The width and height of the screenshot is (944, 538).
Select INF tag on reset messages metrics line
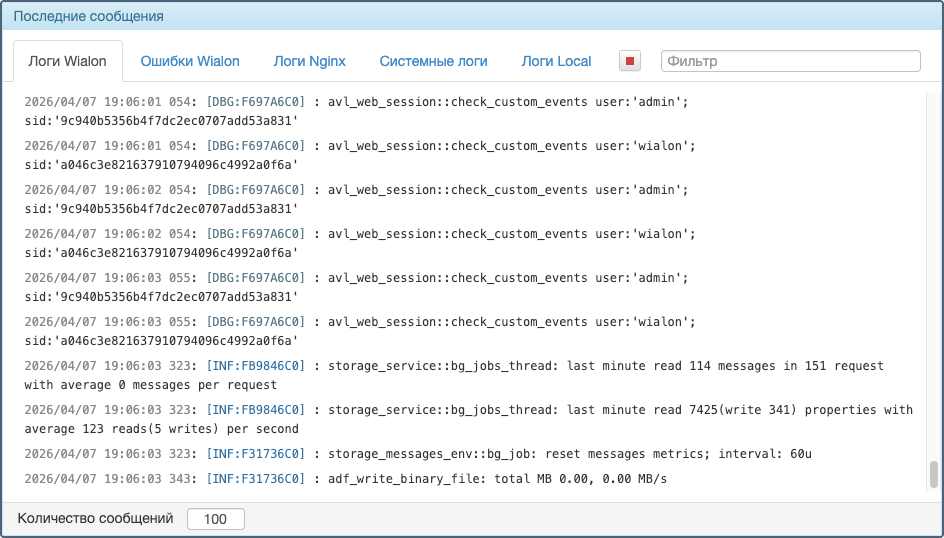255,454
